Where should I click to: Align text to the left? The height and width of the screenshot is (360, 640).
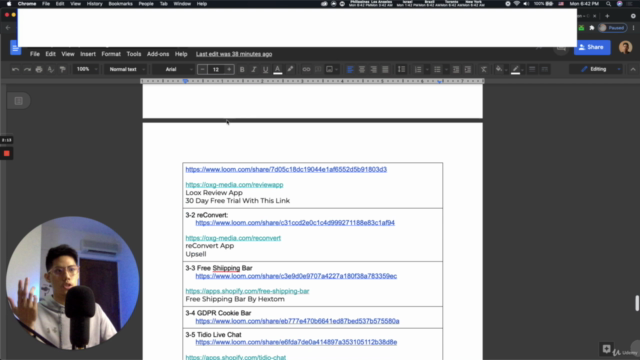[x=350, y=69]
